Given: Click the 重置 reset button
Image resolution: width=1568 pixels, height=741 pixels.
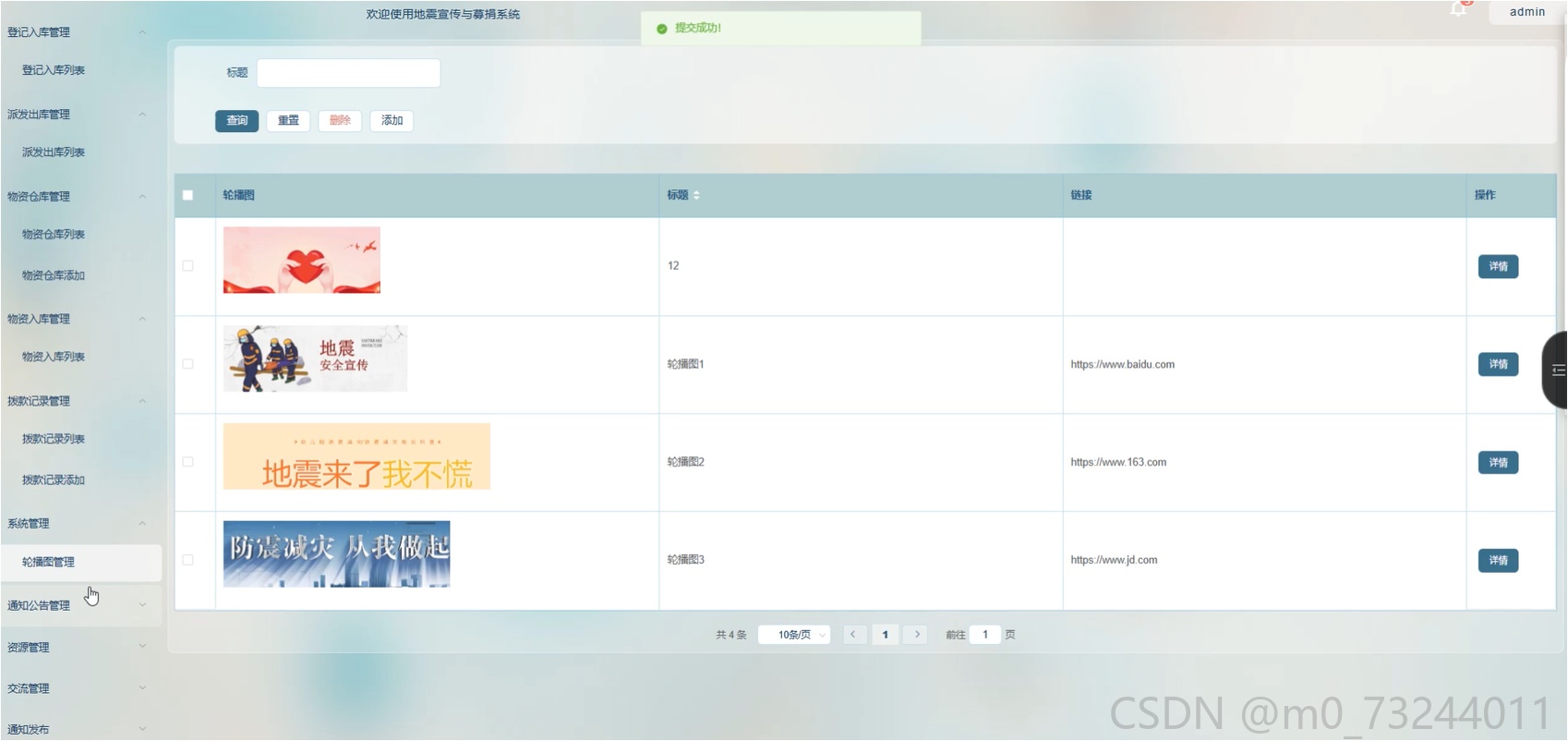Looking at the screenshot, I should pyautogui.click(x=288, y=121).
